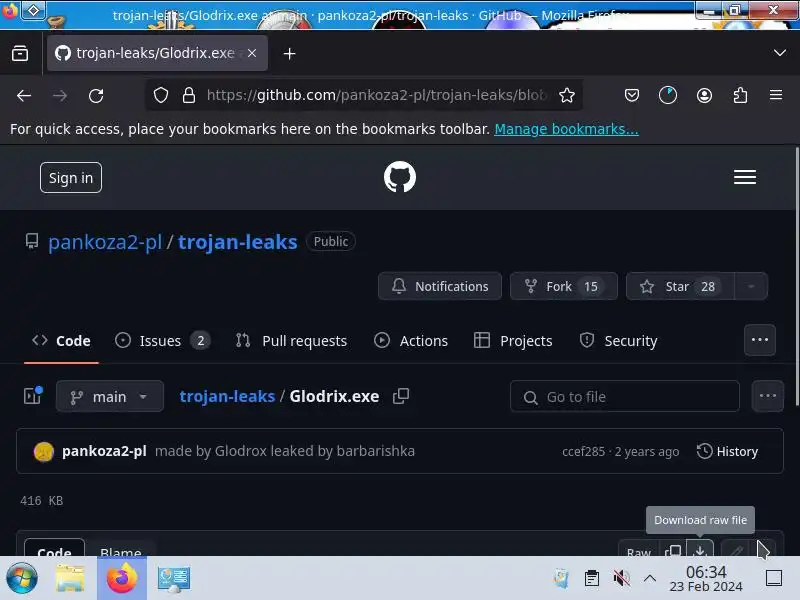This screenshot has width=800, height=600.
Task: Copy raw file icon
Action: point(673,550)
